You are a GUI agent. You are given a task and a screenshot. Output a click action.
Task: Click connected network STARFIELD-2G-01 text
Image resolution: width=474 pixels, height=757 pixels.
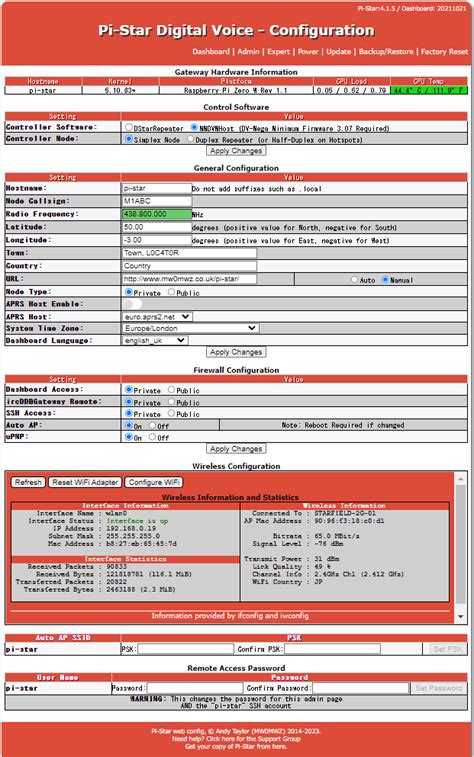pos(345,513)
